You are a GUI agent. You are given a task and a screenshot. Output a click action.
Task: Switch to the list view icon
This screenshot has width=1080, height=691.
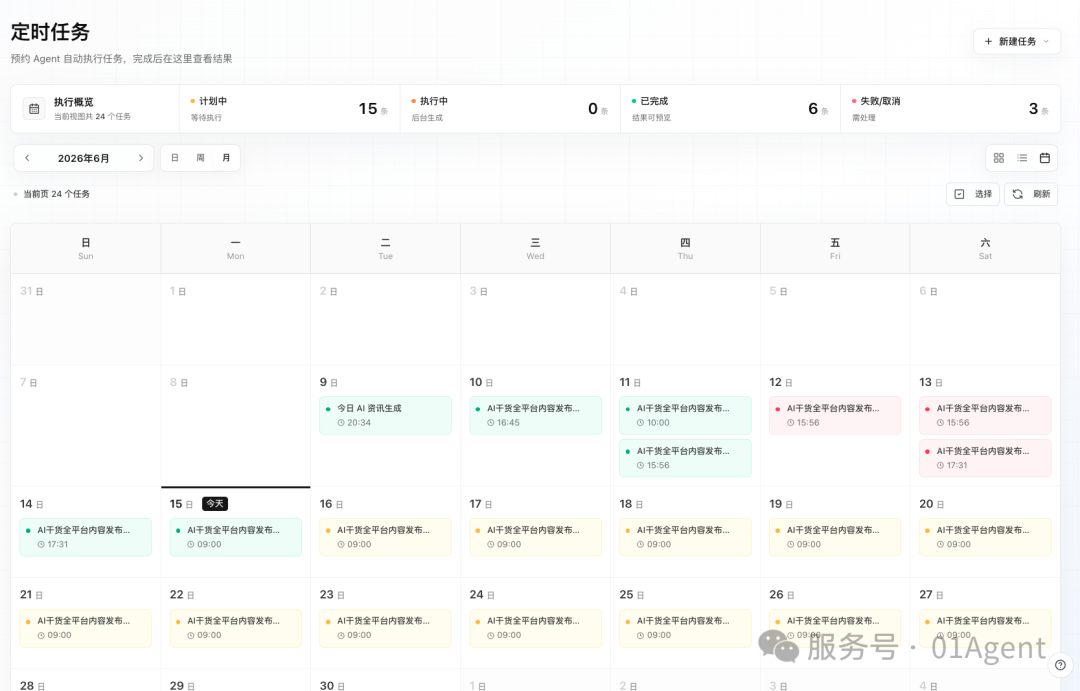[1022, 158]
